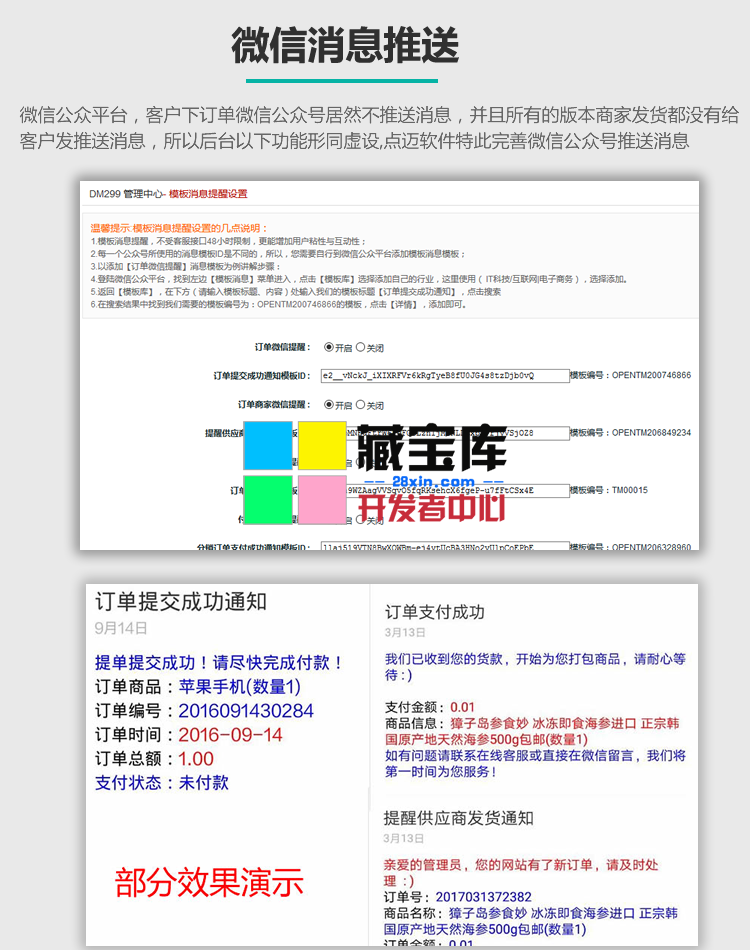Open the 模板消息提醒设置 breadcrumb link
The image size is (750, 950).
[208, 194]
